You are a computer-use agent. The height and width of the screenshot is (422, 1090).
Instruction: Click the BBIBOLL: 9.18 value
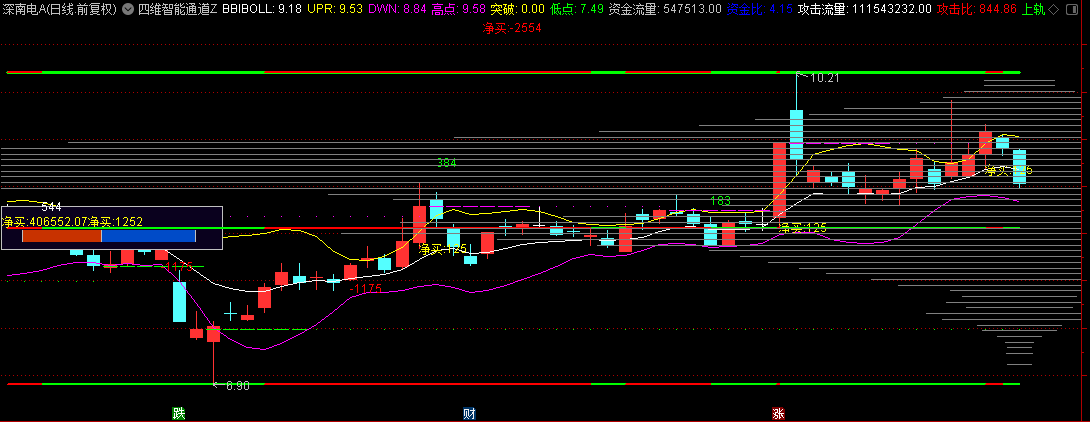click(261, 9)
